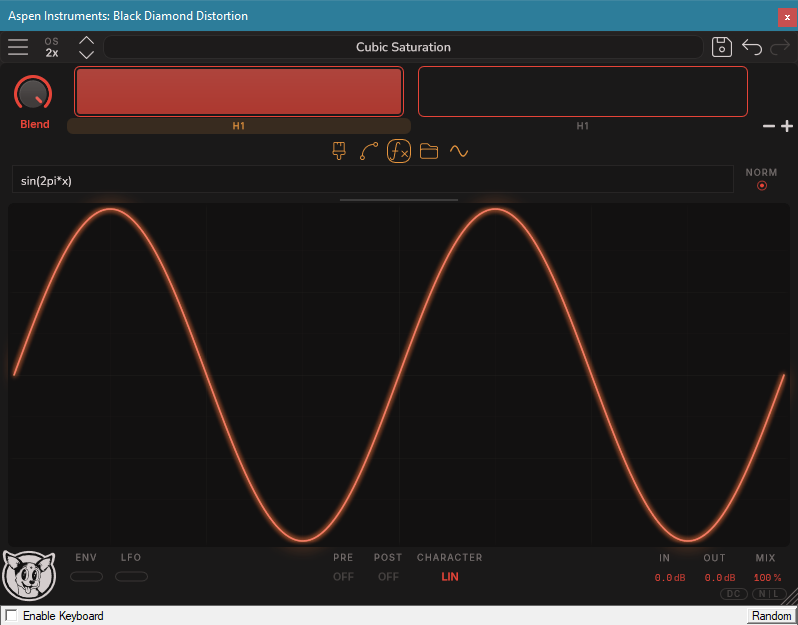Image resolution: width=798 pixels, height=625 pixels.
Task: Toggle the POST filter OFF value
Action: (x=388, y=577)
